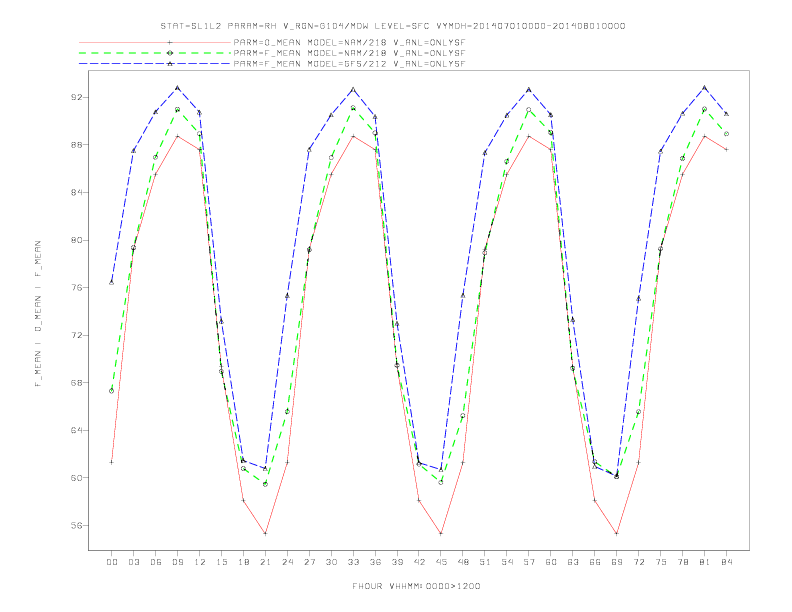
Task: Click the 88 tick on the y-axis
Action: point(77,144)
